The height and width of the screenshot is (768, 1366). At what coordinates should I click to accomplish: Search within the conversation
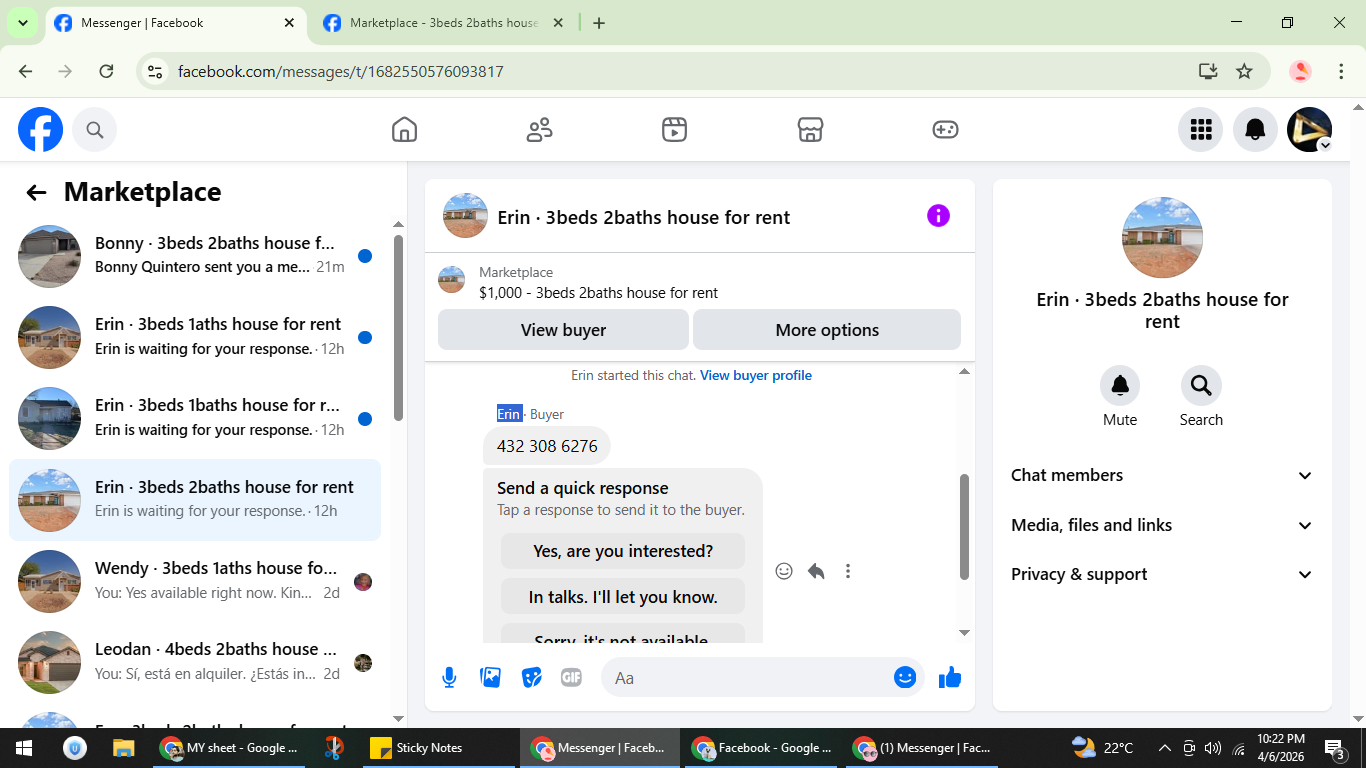click(x=1201, y=386)
